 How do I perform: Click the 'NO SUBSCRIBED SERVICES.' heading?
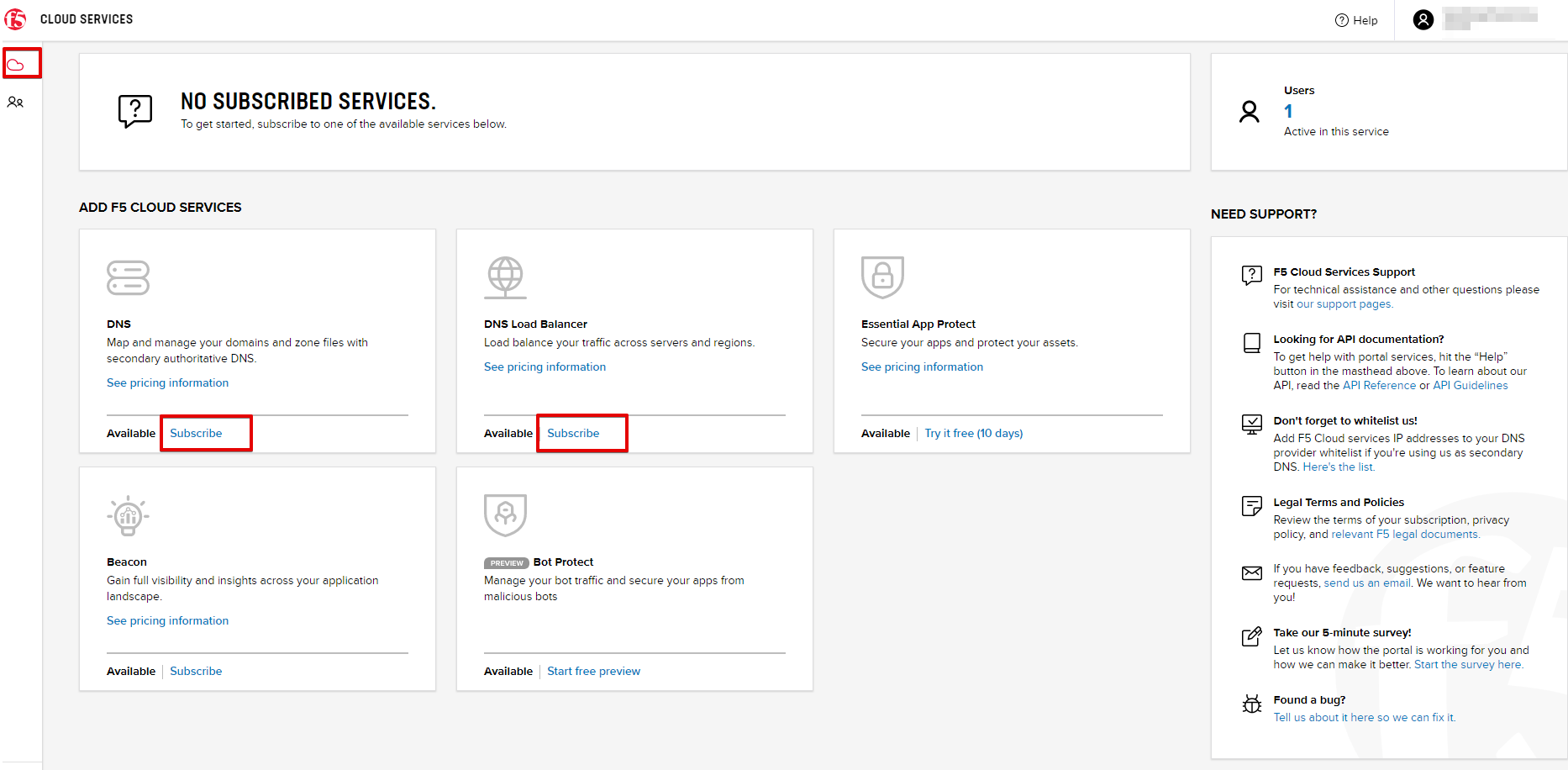tap(308, 102)
